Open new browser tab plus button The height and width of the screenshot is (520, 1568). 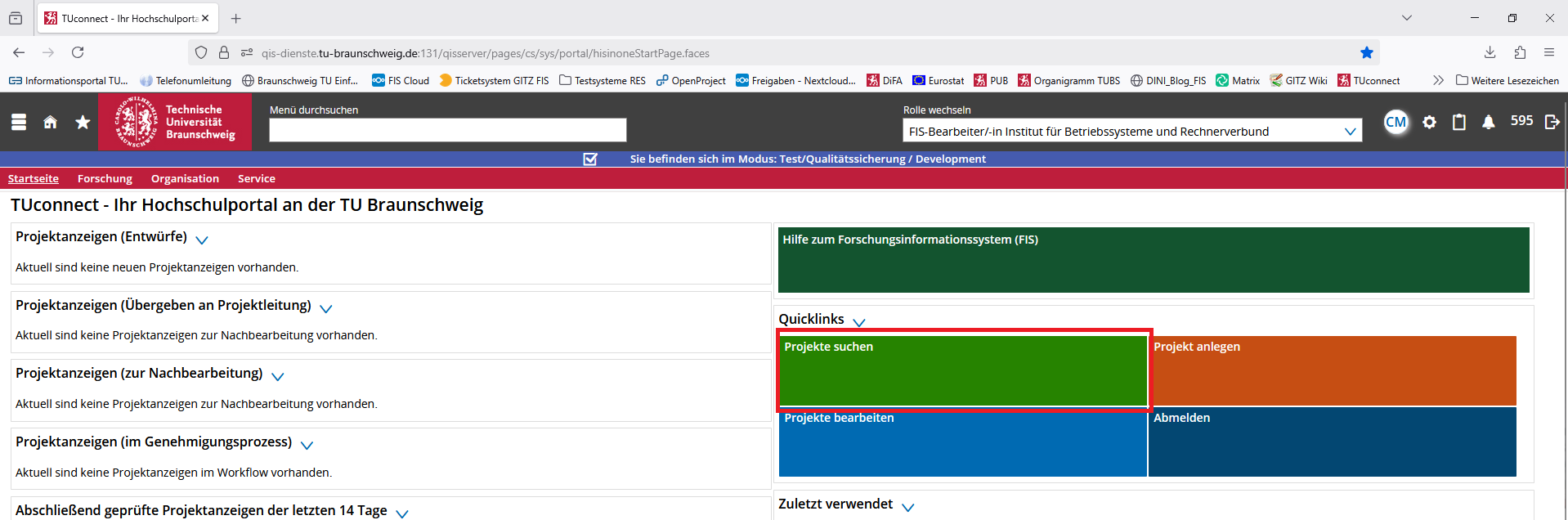[x=236, y=18]
